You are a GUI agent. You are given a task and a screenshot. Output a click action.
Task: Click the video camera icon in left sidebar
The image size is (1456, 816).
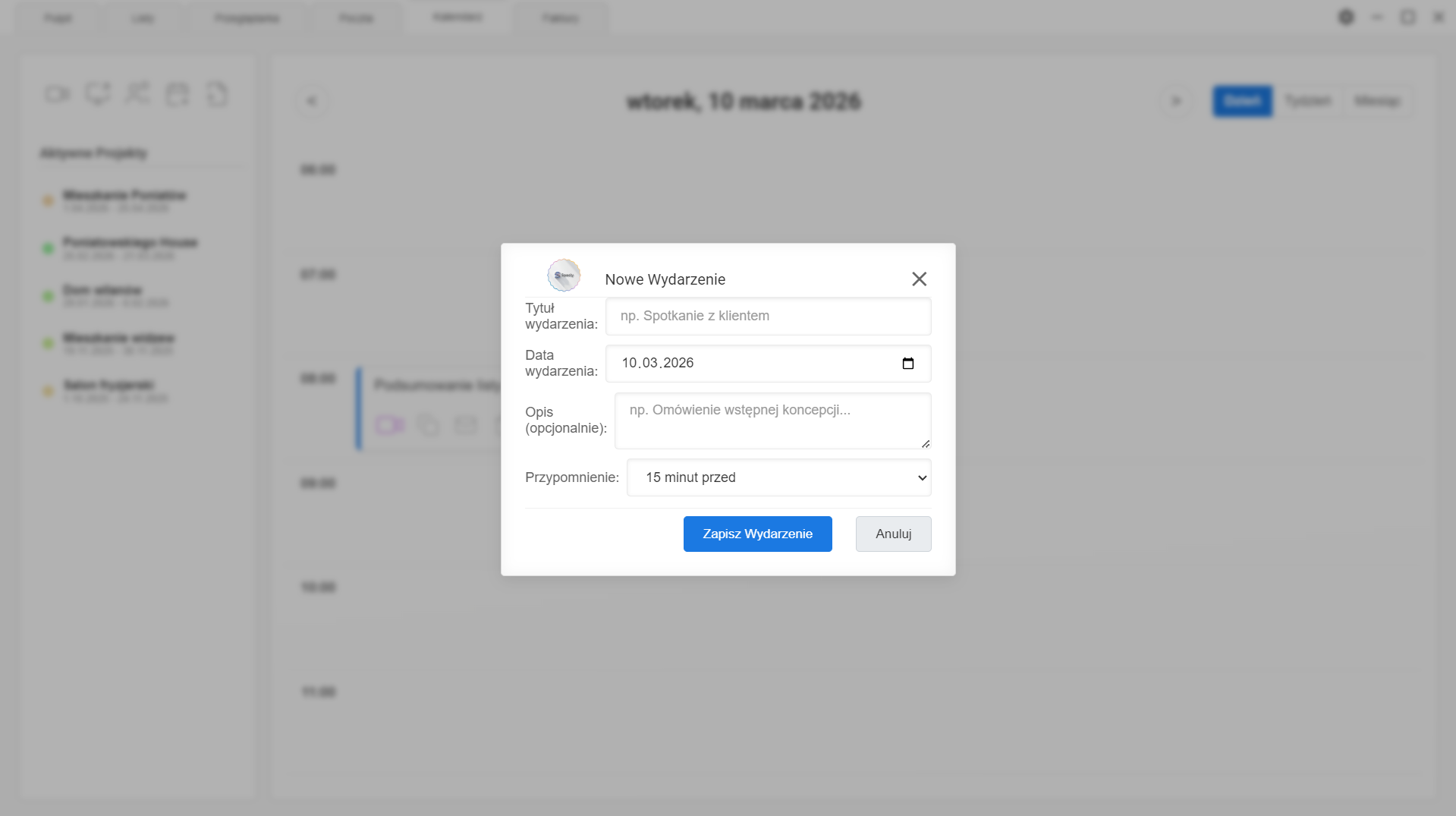[58, 95]
